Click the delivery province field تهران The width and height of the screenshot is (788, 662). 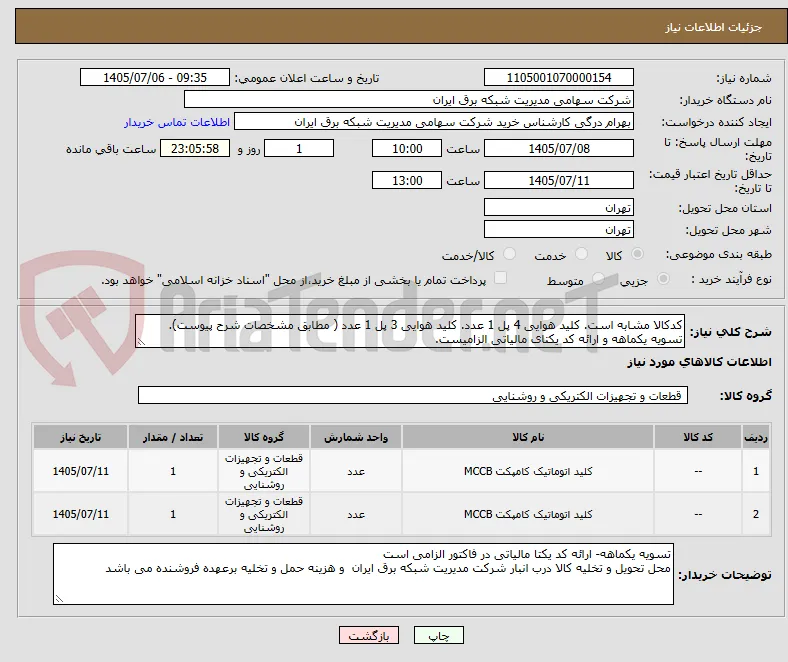[x=559, y=207]
